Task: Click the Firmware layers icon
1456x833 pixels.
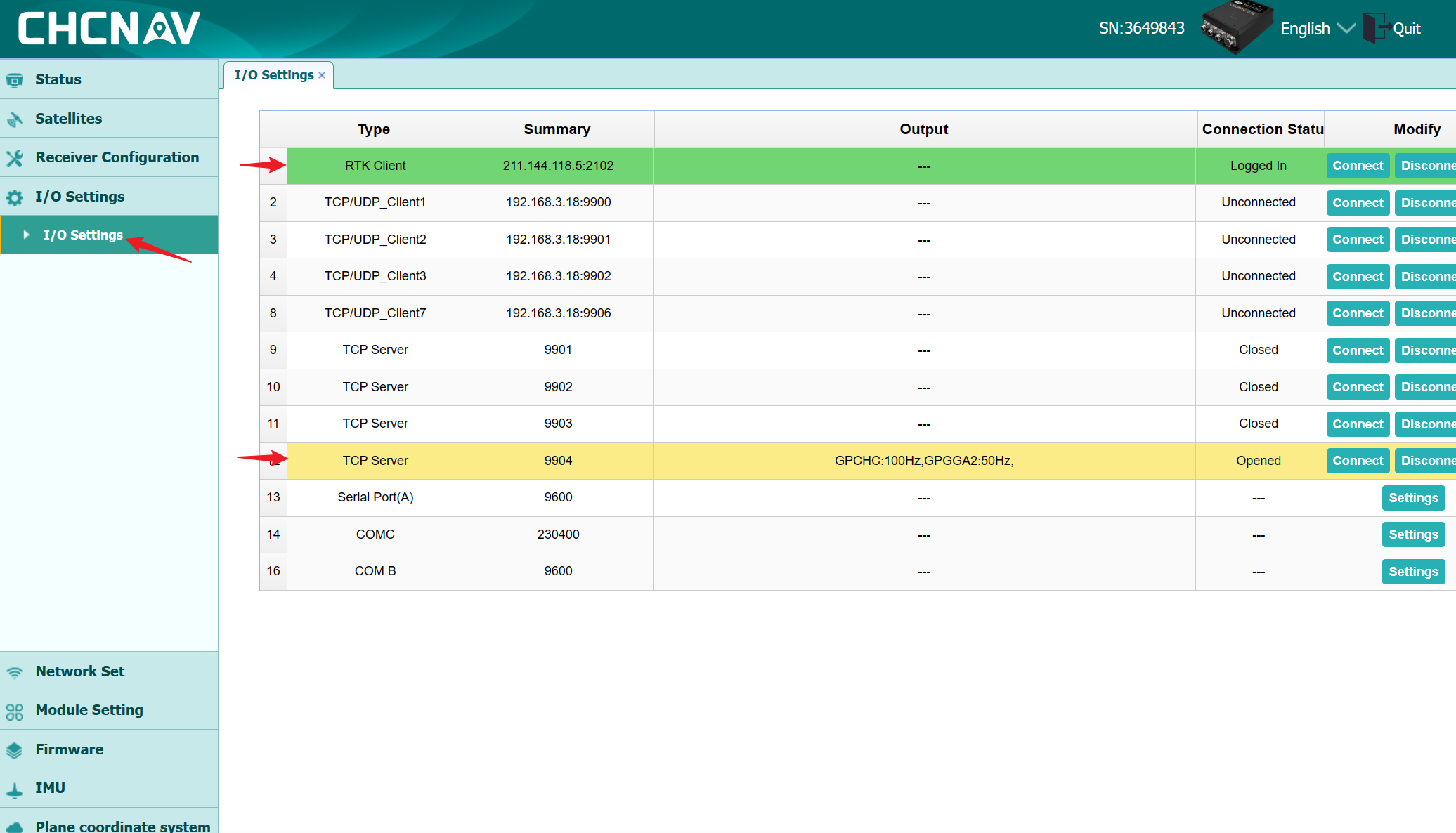Action: click(x=15, y=750)
